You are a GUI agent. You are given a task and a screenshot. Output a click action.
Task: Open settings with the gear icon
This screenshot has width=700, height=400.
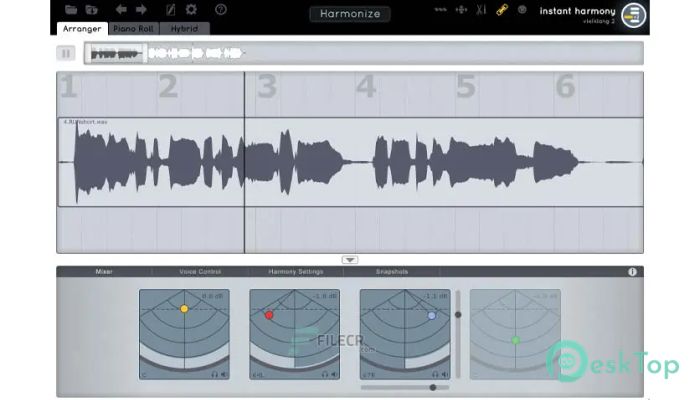coord(191,9)
